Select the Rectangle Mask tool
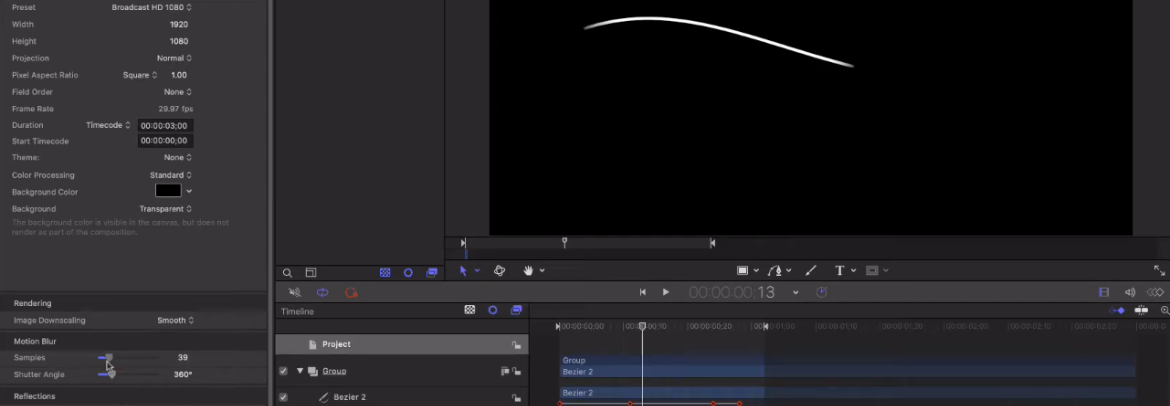Image resolution: width=1170 pixels, height=406 pixels. click(872, 271)
